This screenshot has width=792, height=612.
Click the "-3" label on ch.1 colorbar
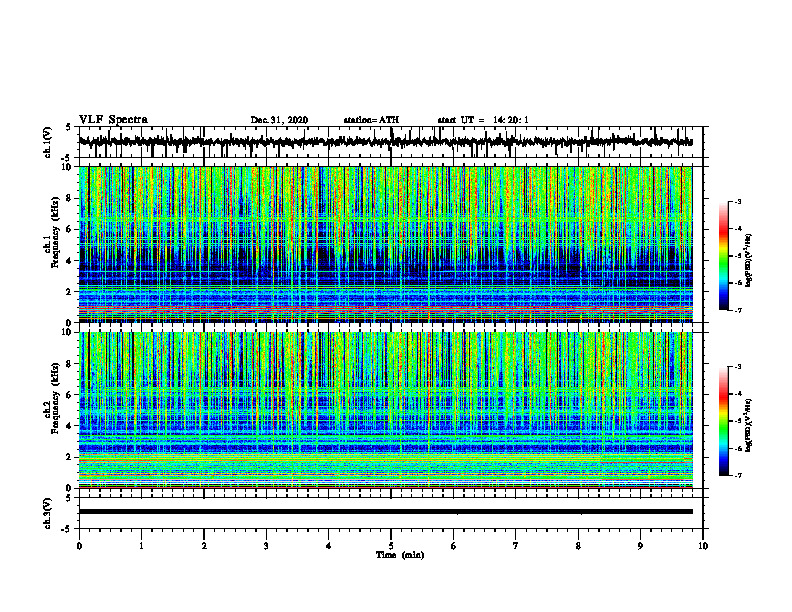pyautogui.click(x=738, y=201)
